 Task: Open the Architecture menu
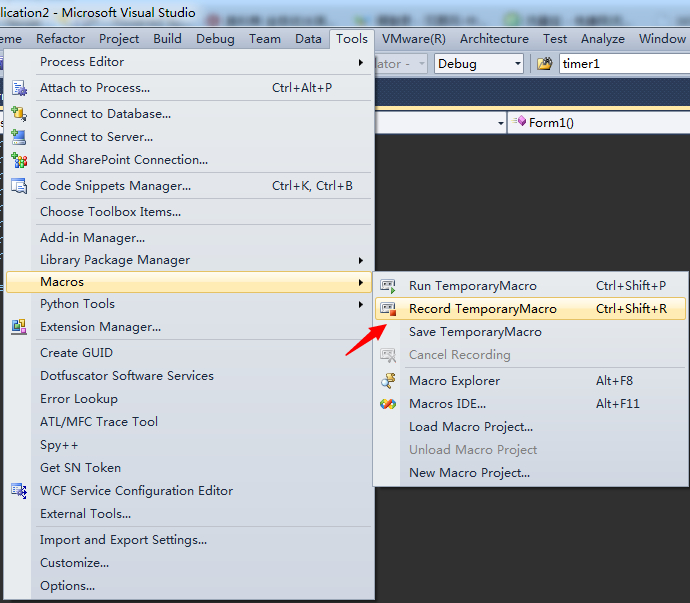pos(494,39)
